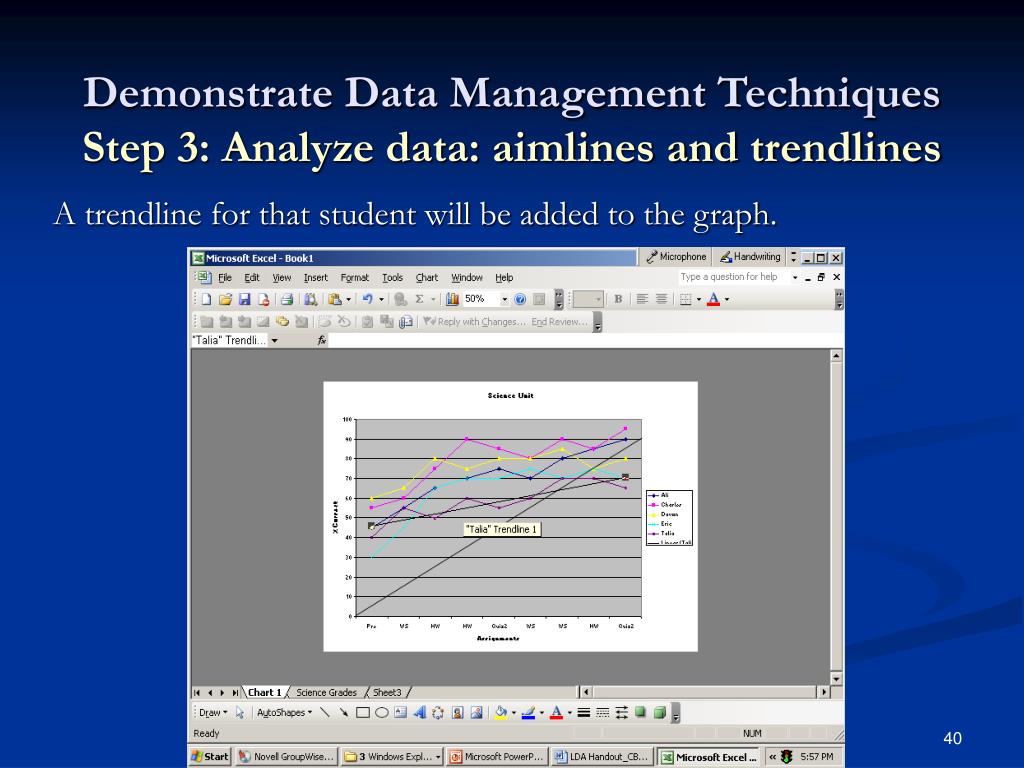Image resolution: width=1024 pixels, height=768 pixels.
Task: Switch to Microsoft PowerPoint in the taskbar
Action: 497,756
